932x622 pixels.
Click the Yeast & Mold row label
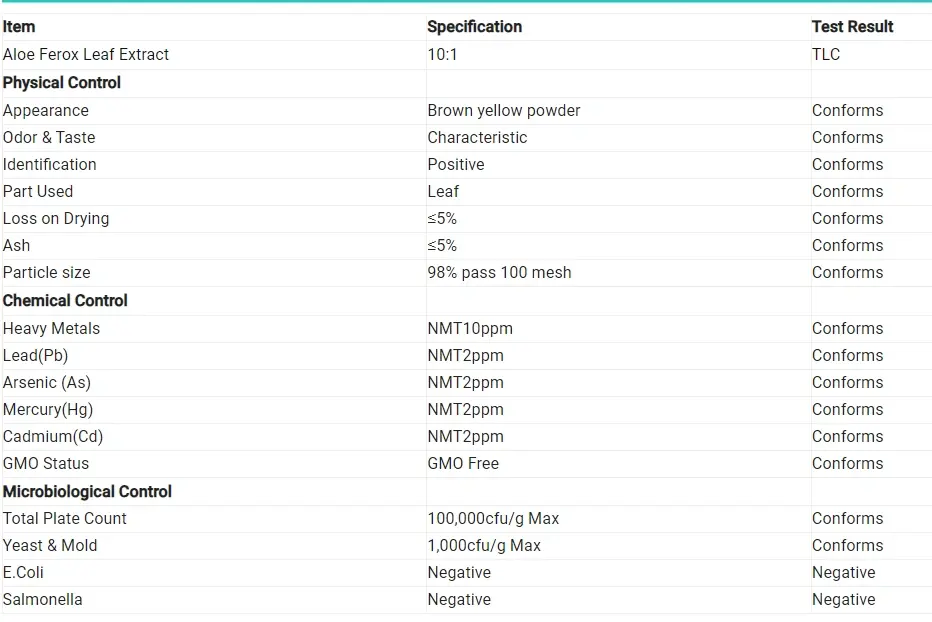click(50, 546)
